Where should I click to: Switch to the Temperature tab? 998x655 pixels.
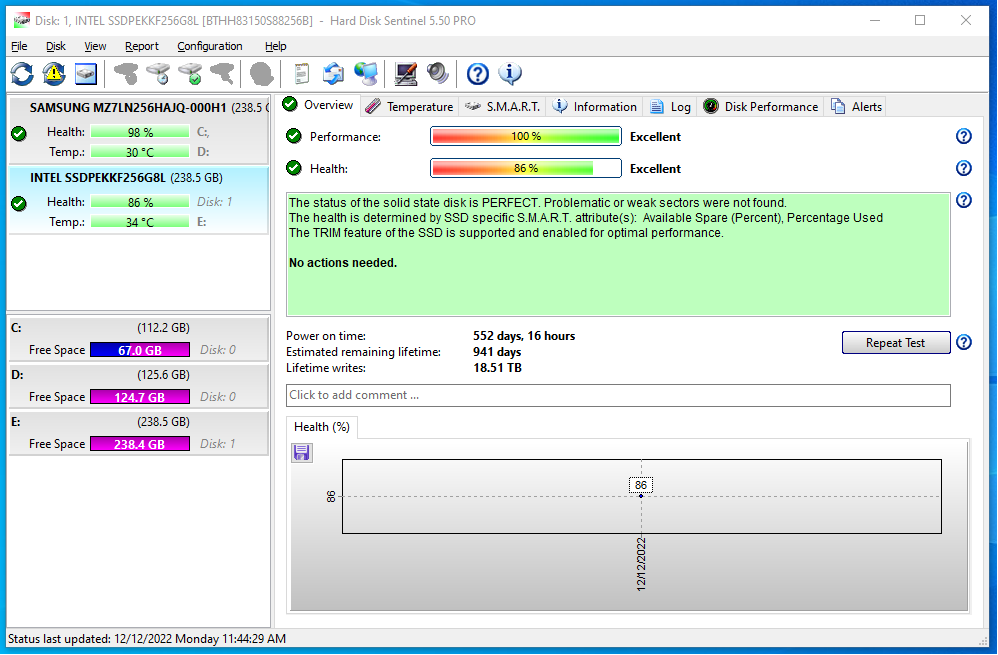(x=409, y=106)
